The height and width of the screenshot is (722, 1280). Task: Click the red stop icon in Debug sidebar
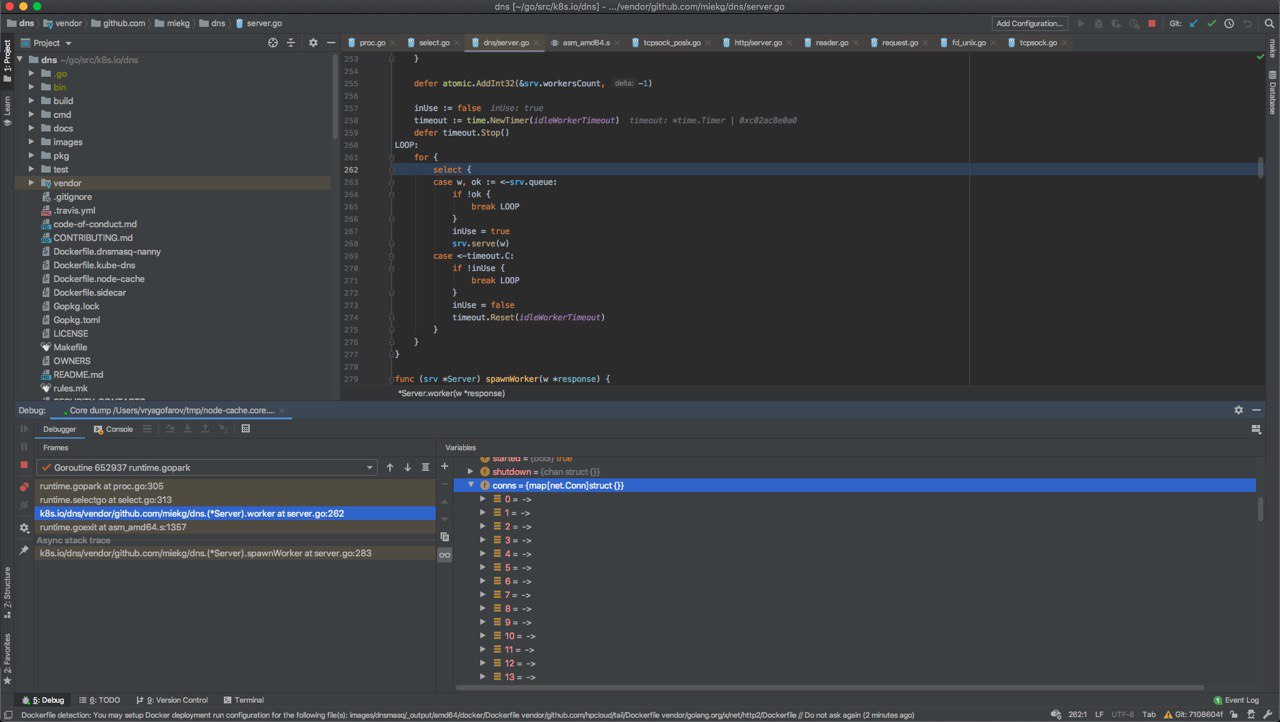(24, 465)
